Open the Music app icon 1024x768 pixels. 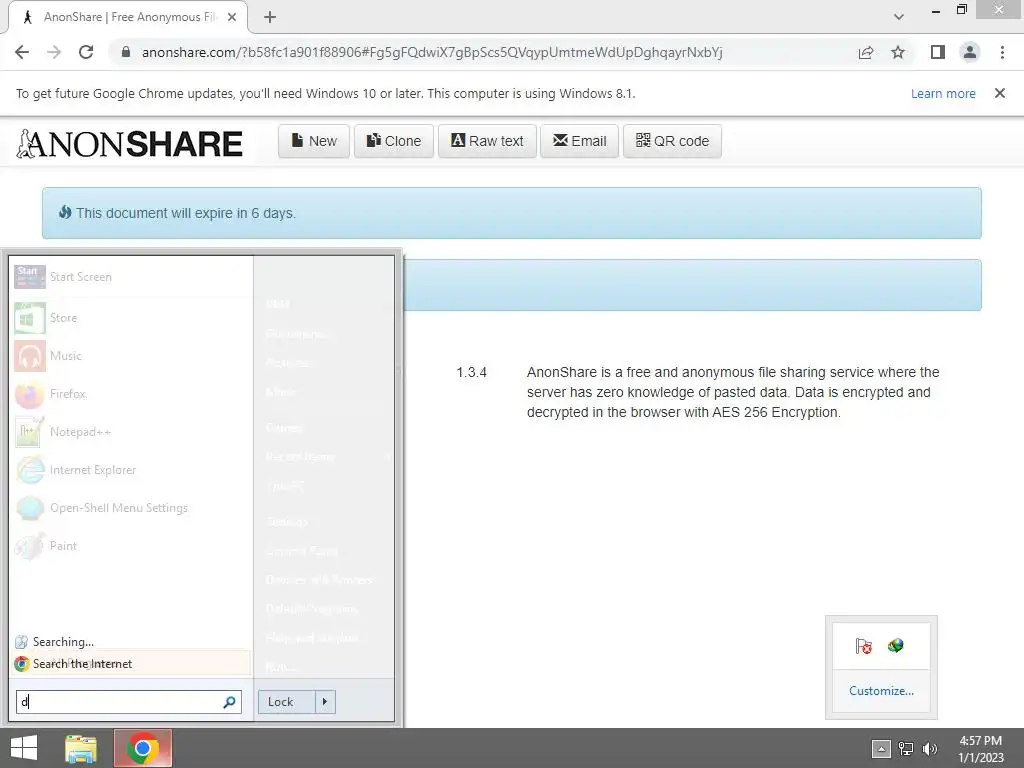pyautogui.click(x=30, y=356)
